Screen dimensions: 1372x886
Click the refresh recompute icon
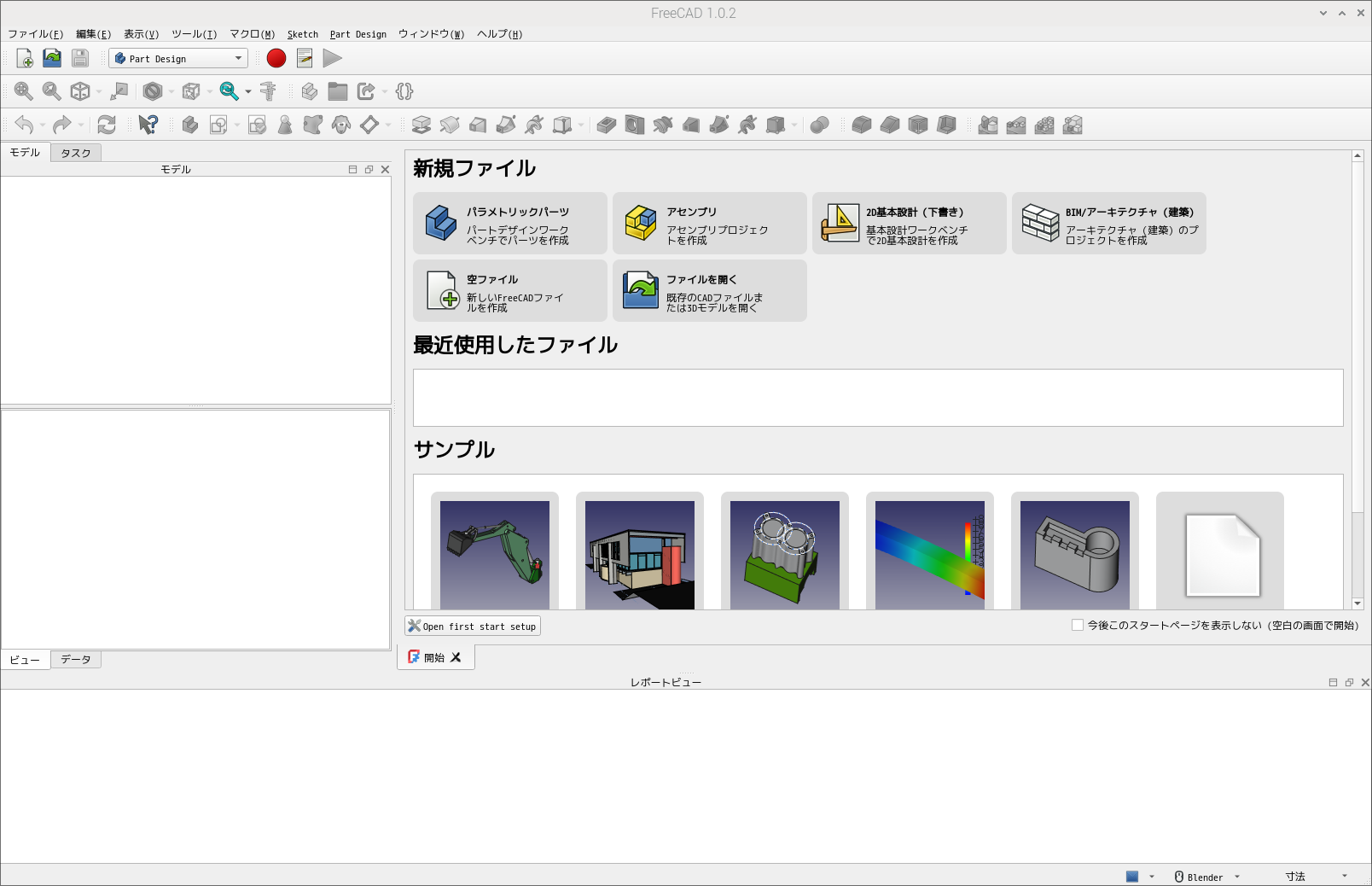tap(107, 125)
